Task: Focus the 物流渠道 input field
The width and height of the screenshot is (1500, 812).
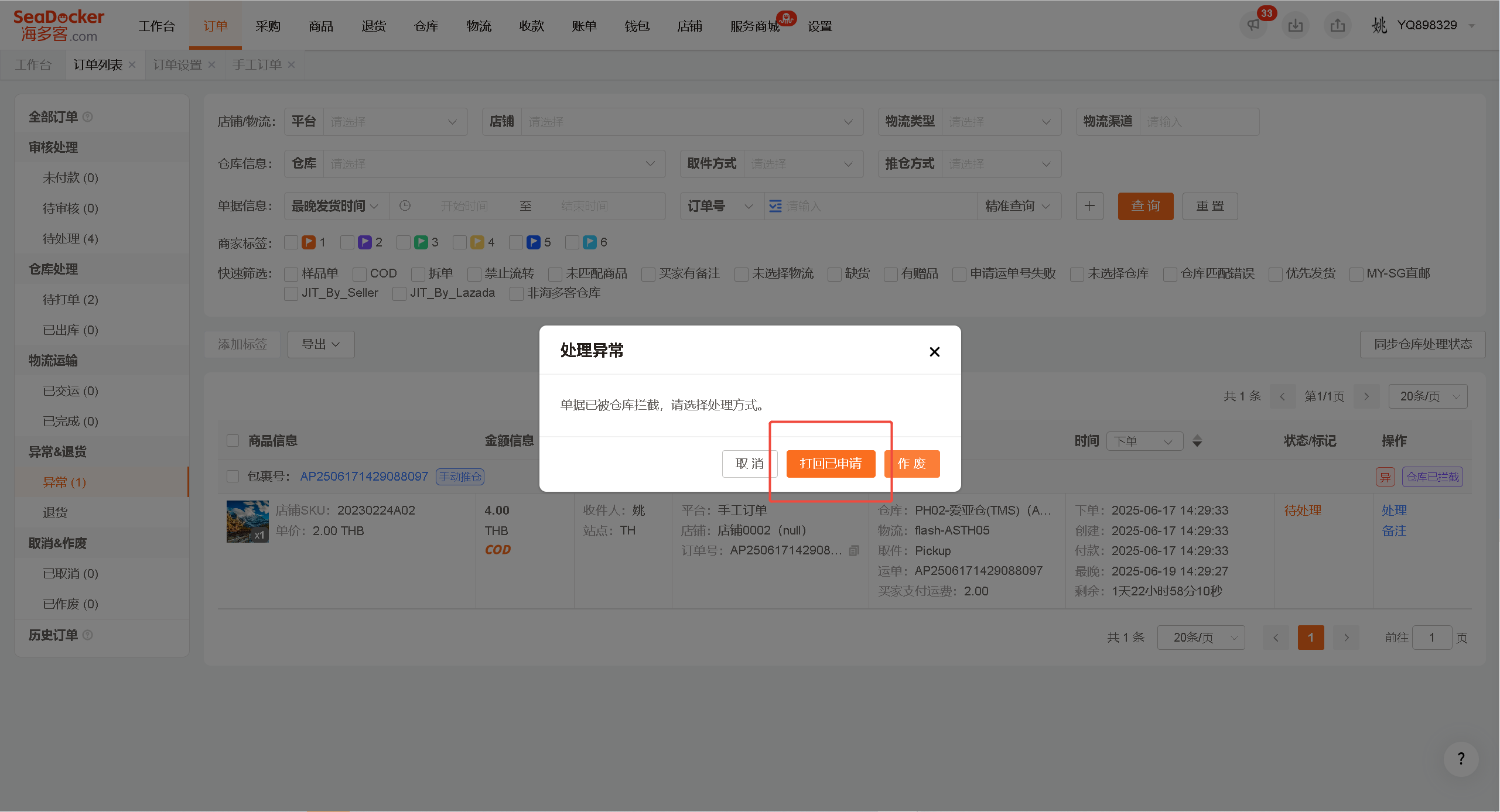Action: point(1199,122)
